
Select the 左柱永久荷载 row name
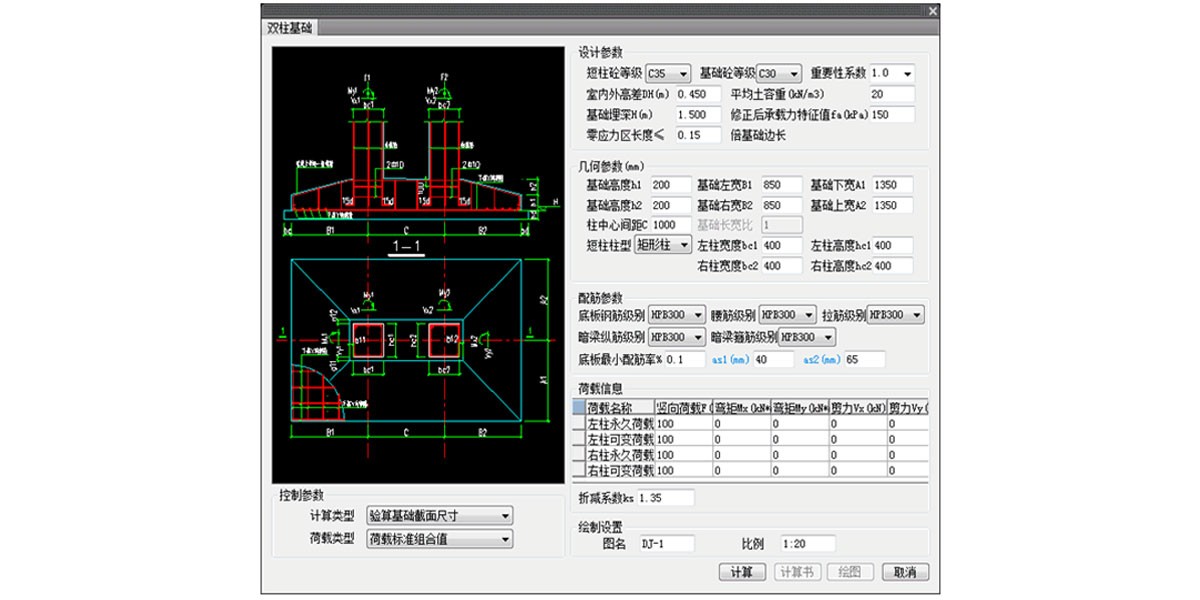click(x=620, y=424)
